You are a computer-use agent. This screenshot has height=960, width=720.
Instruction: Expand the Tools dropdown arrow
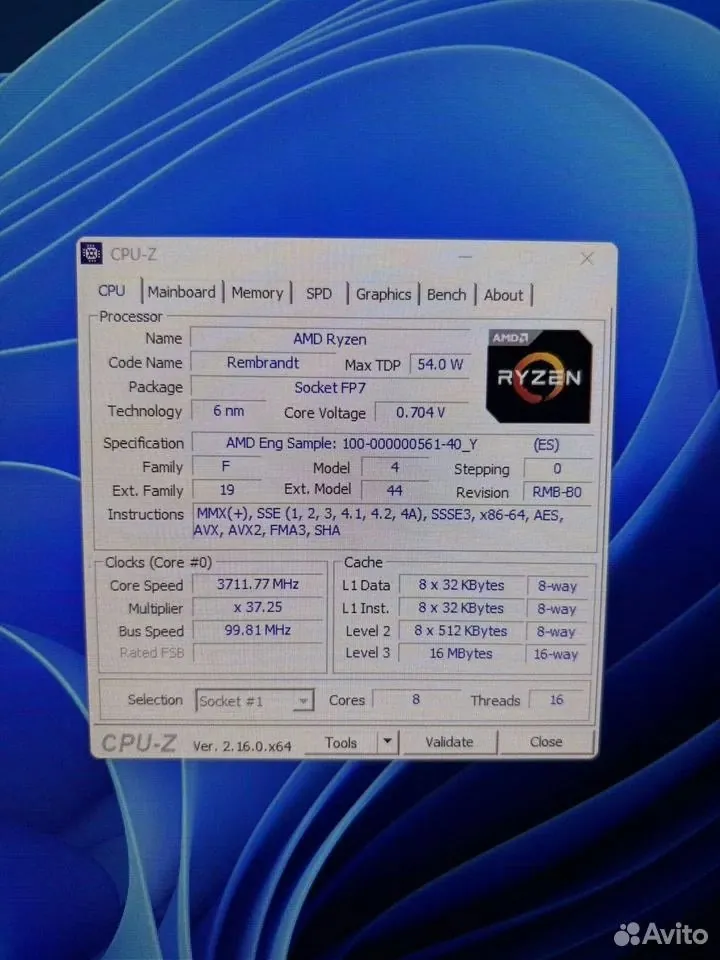coord(387,742)
